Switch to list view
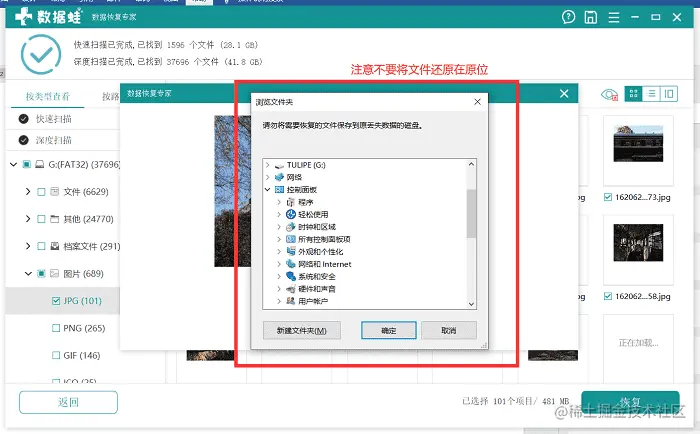The image size is (700, 434). [x=651, y=94]
